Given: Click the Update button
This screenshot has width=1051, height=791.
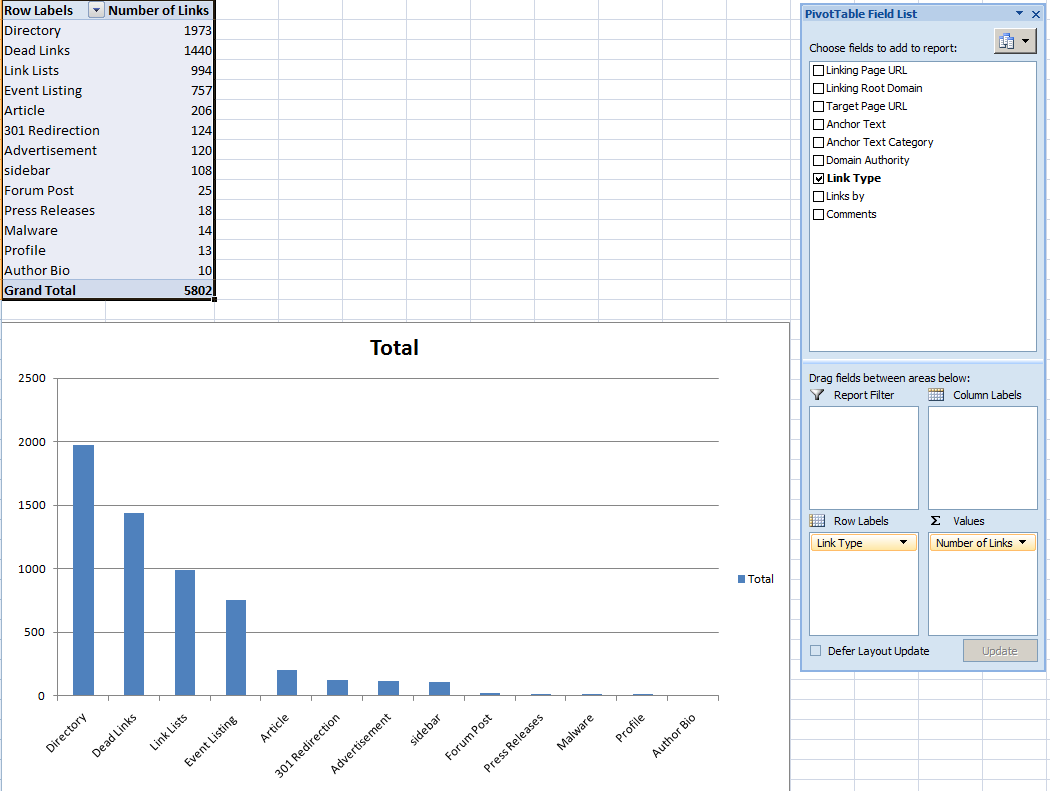Looking at the screenshot, I should click(999, 651).
